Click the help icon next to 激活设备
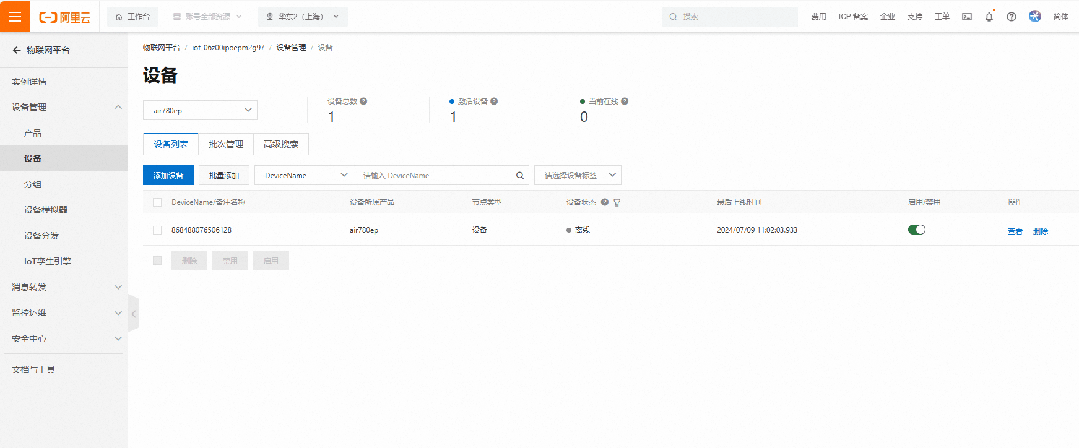This screenshot has width=1079, height=448. pyautogui.click(x=494, y=101)
